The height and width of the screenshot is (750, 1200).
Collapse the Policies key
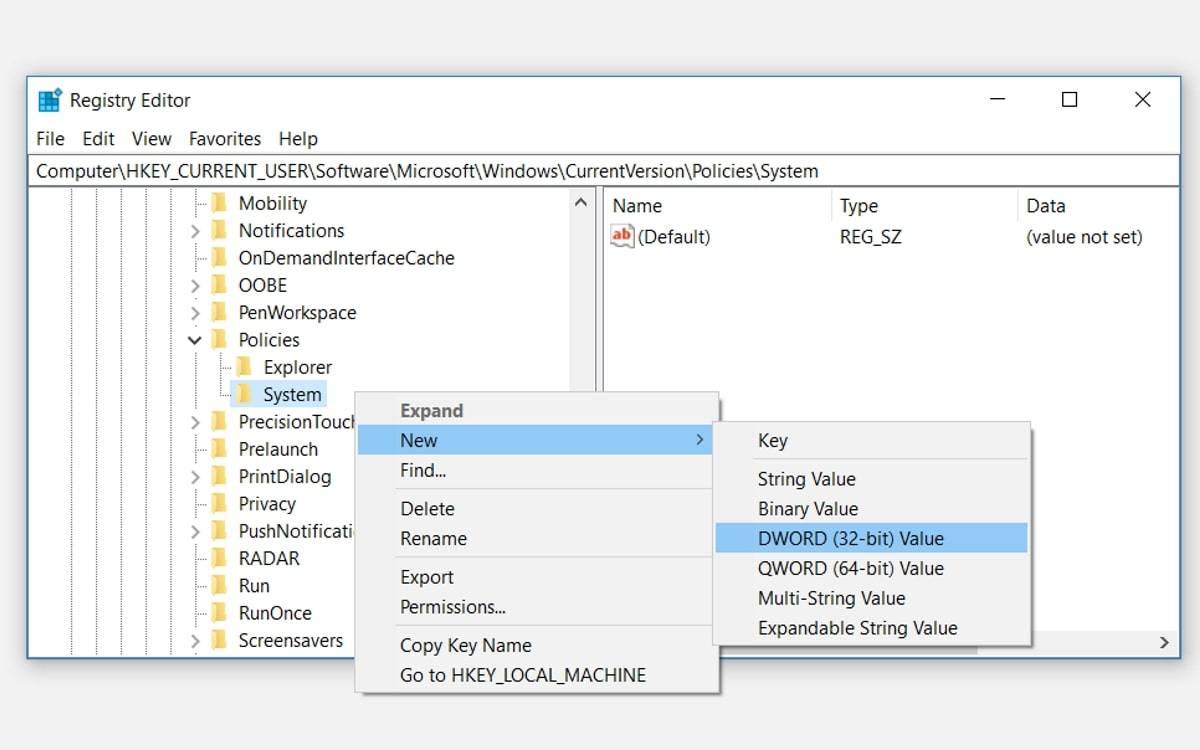[x=195, y=339]
